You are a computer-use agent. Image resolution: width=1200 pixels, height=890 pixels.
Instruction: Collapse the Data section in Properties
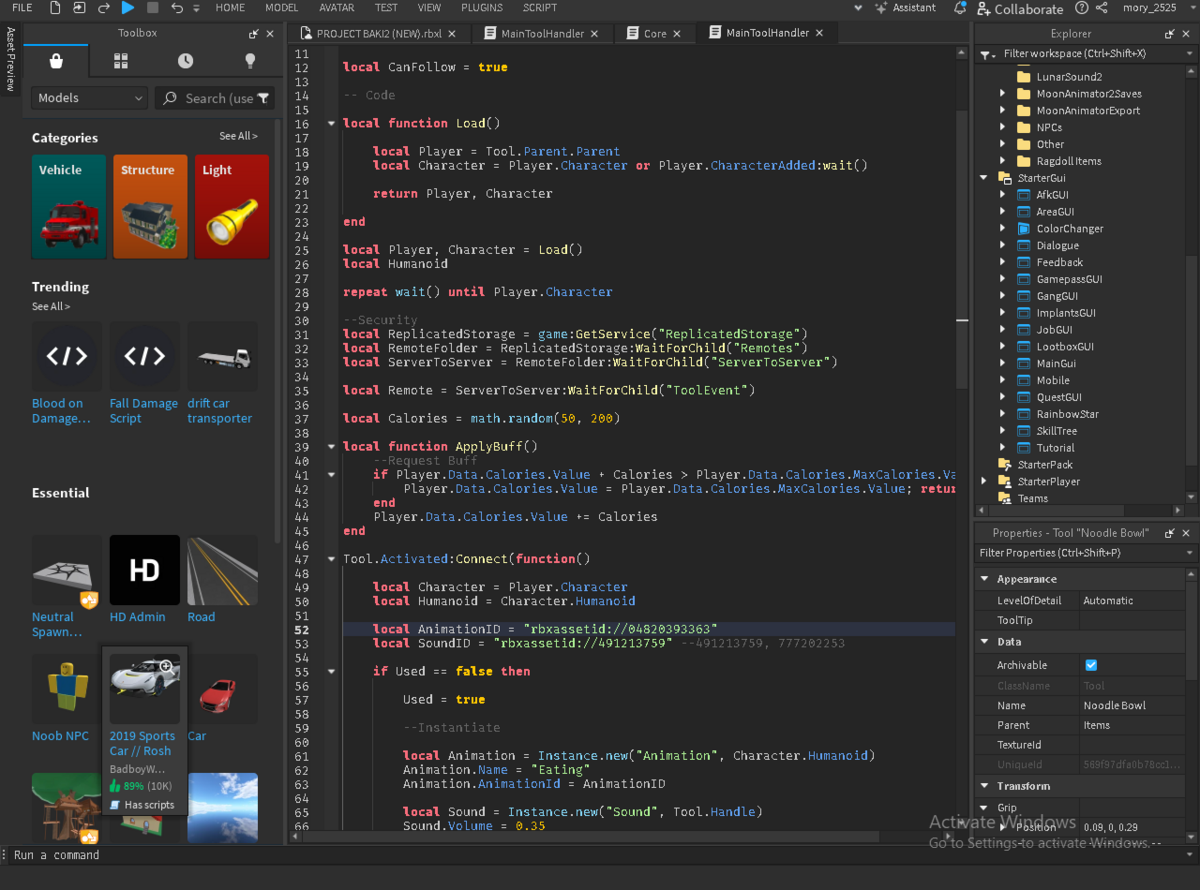click(985, 642)
